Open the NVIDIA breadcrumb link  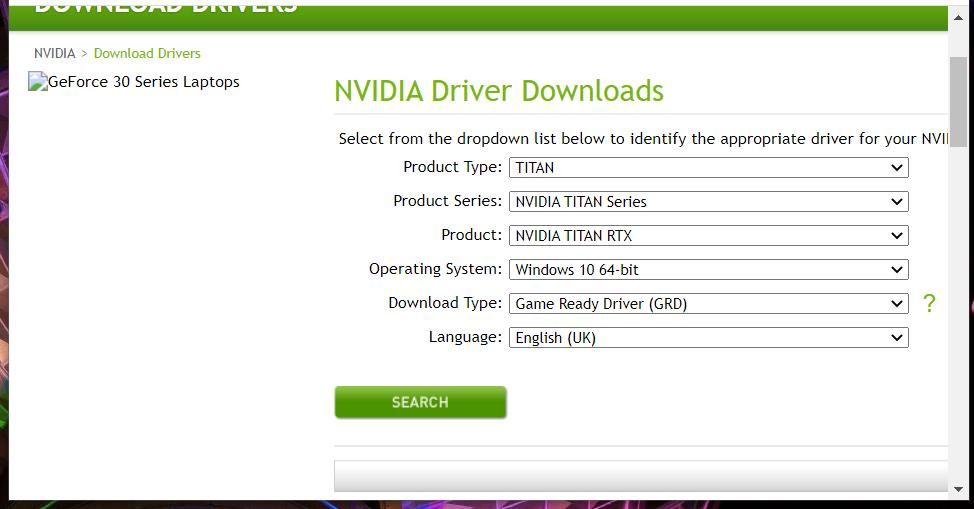[x=55, y=53]
